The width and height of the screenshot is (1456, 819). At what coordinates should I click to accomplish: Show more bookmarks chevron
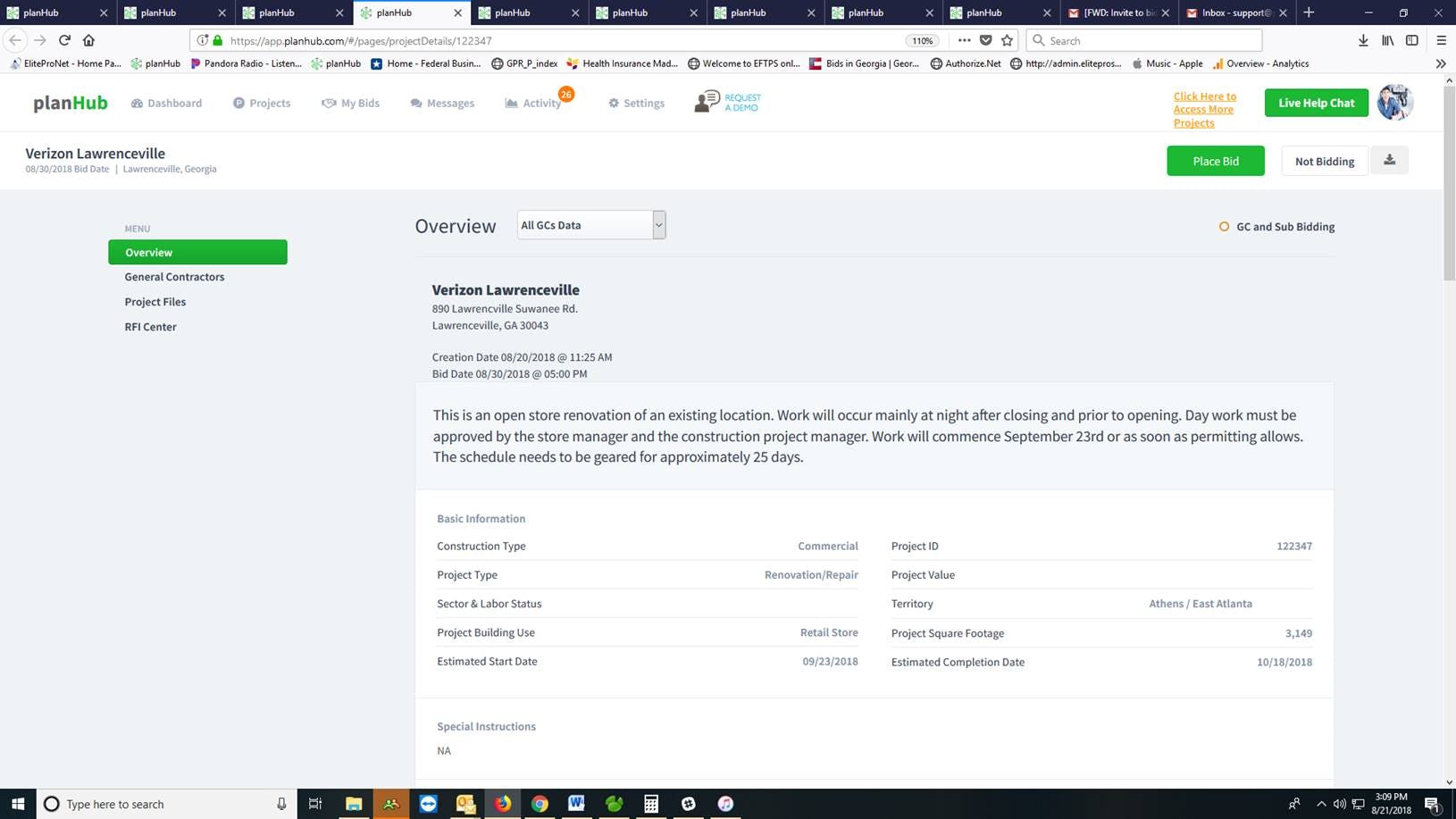1440,63
